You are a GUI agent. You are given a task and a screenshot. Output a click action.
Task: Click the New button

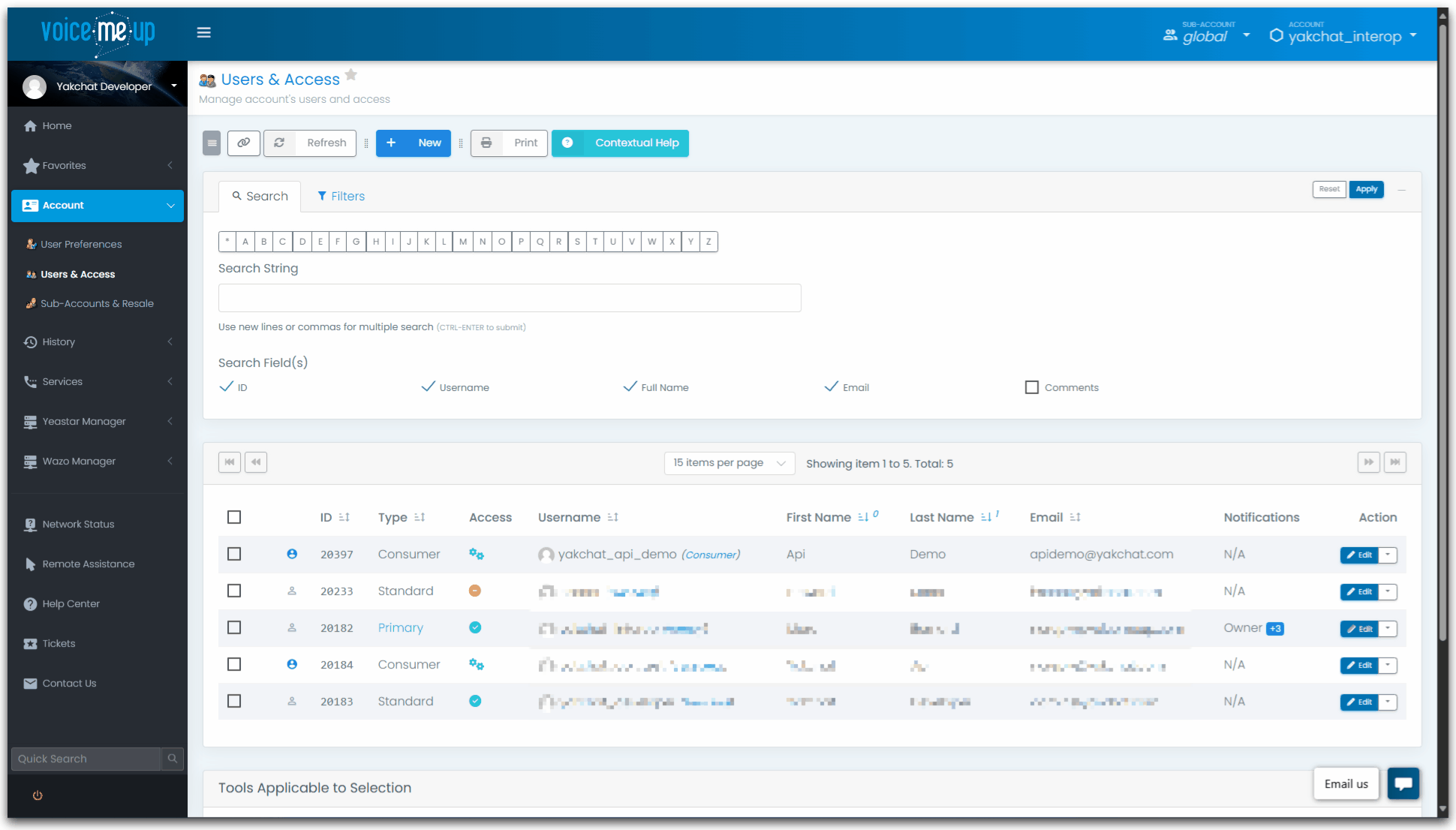coord(414,143)
